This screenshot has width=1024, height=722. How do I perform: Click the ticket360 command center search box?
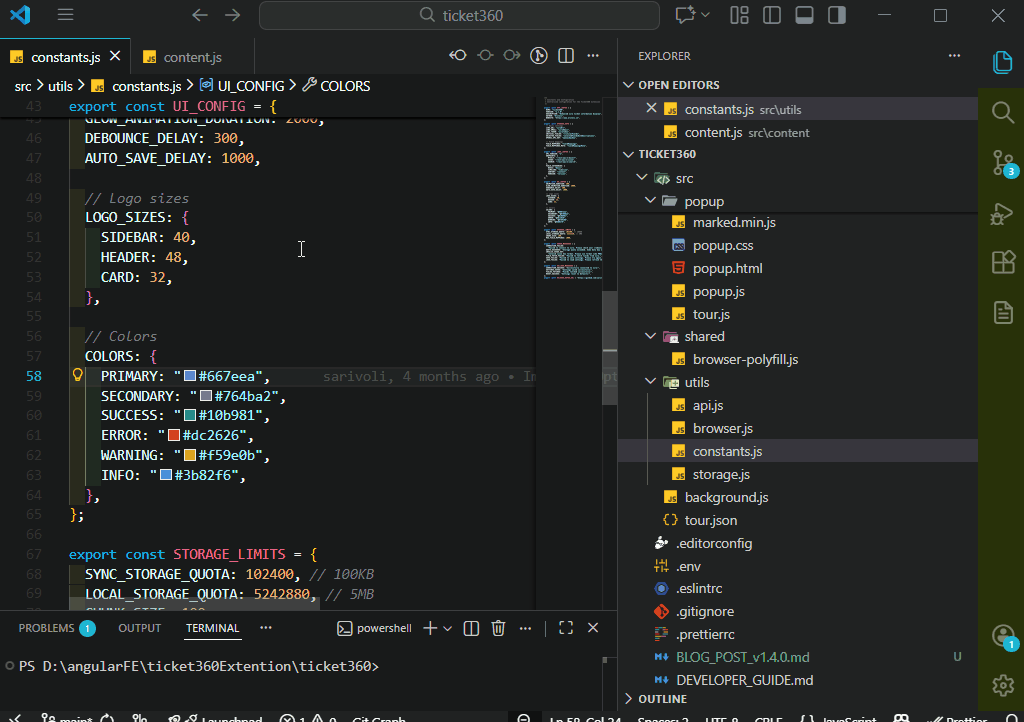459,15
